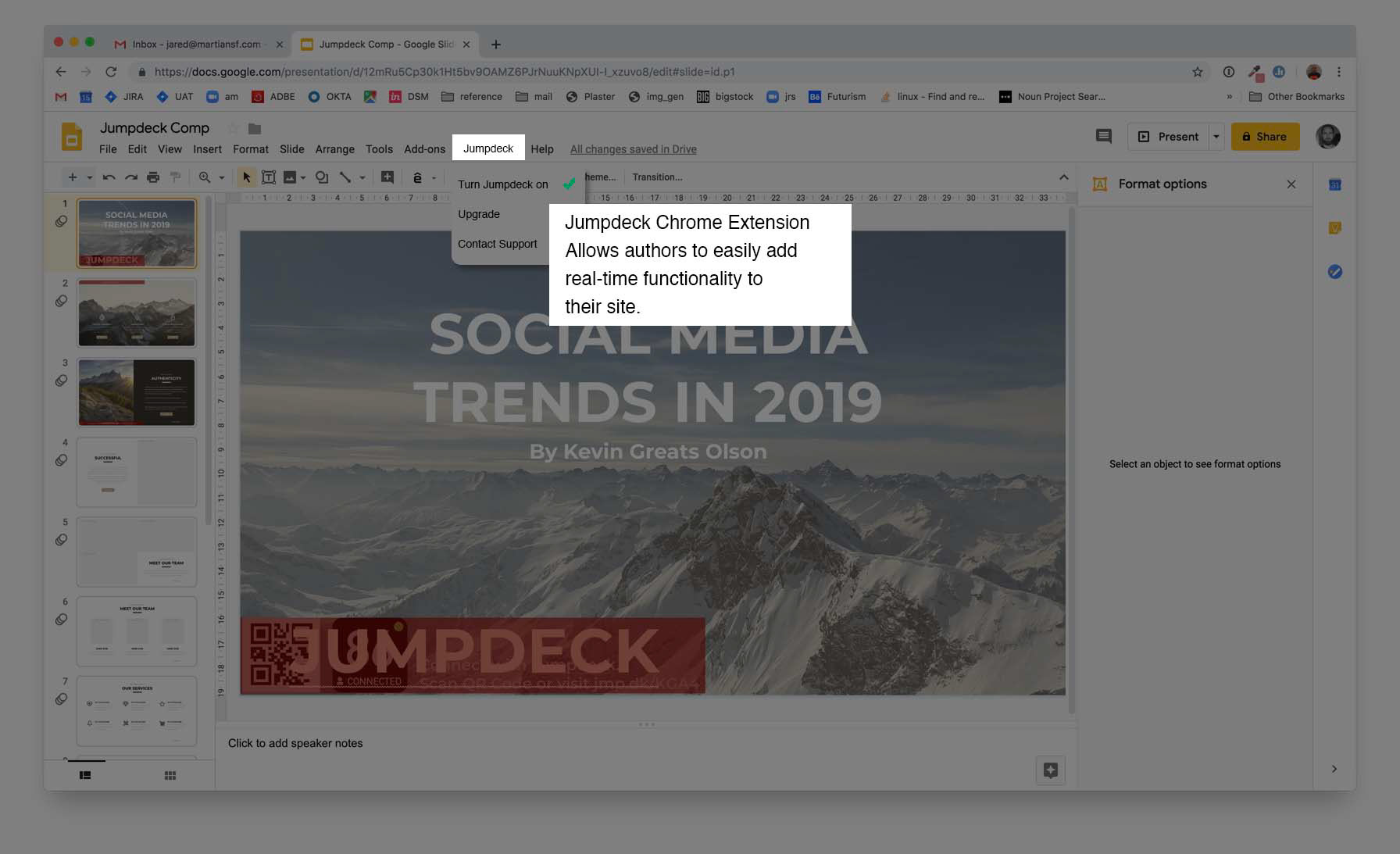Click the Present button
This screenshot has width=1400, height=854.
tap(1168, 137)
